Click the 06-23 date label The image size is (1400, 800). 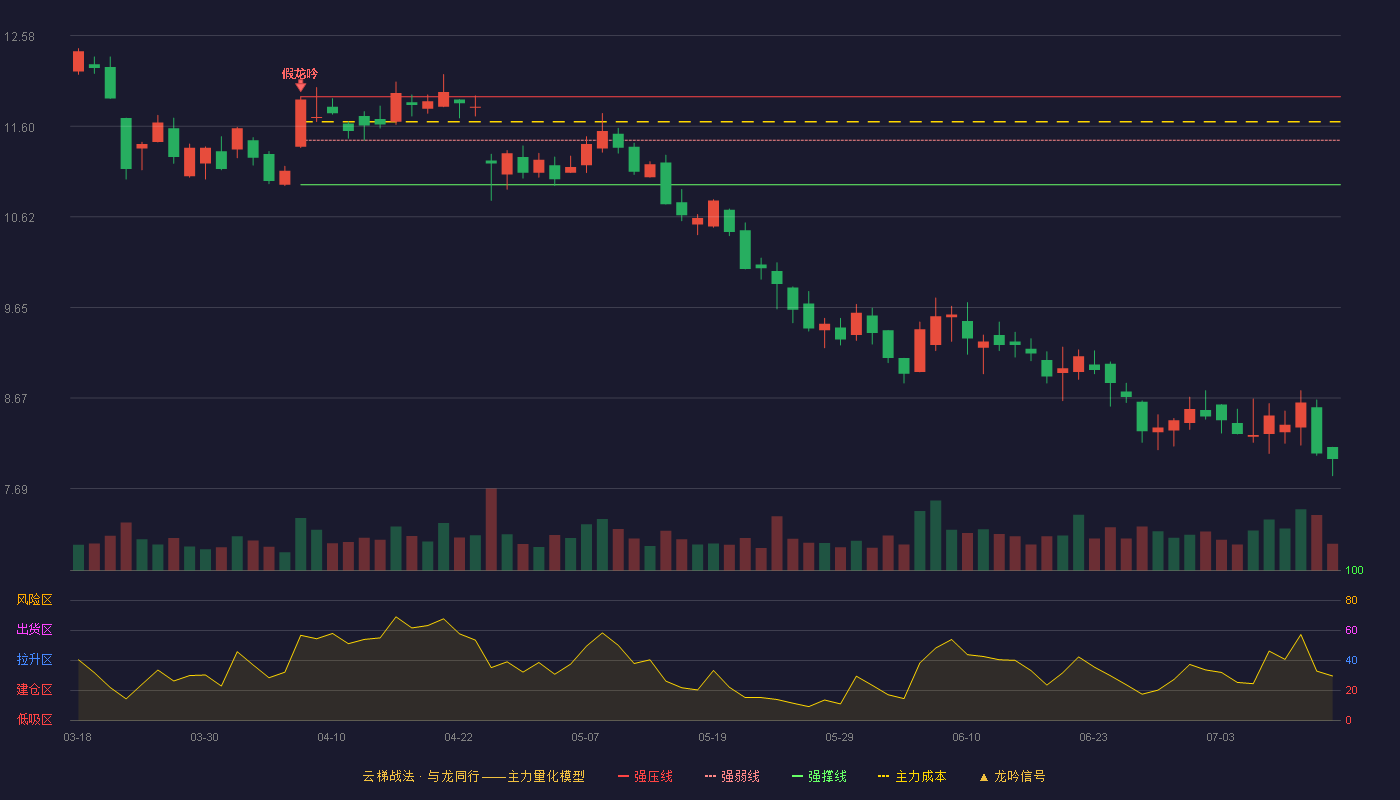pyautogui.click(x=1093, y=737)
